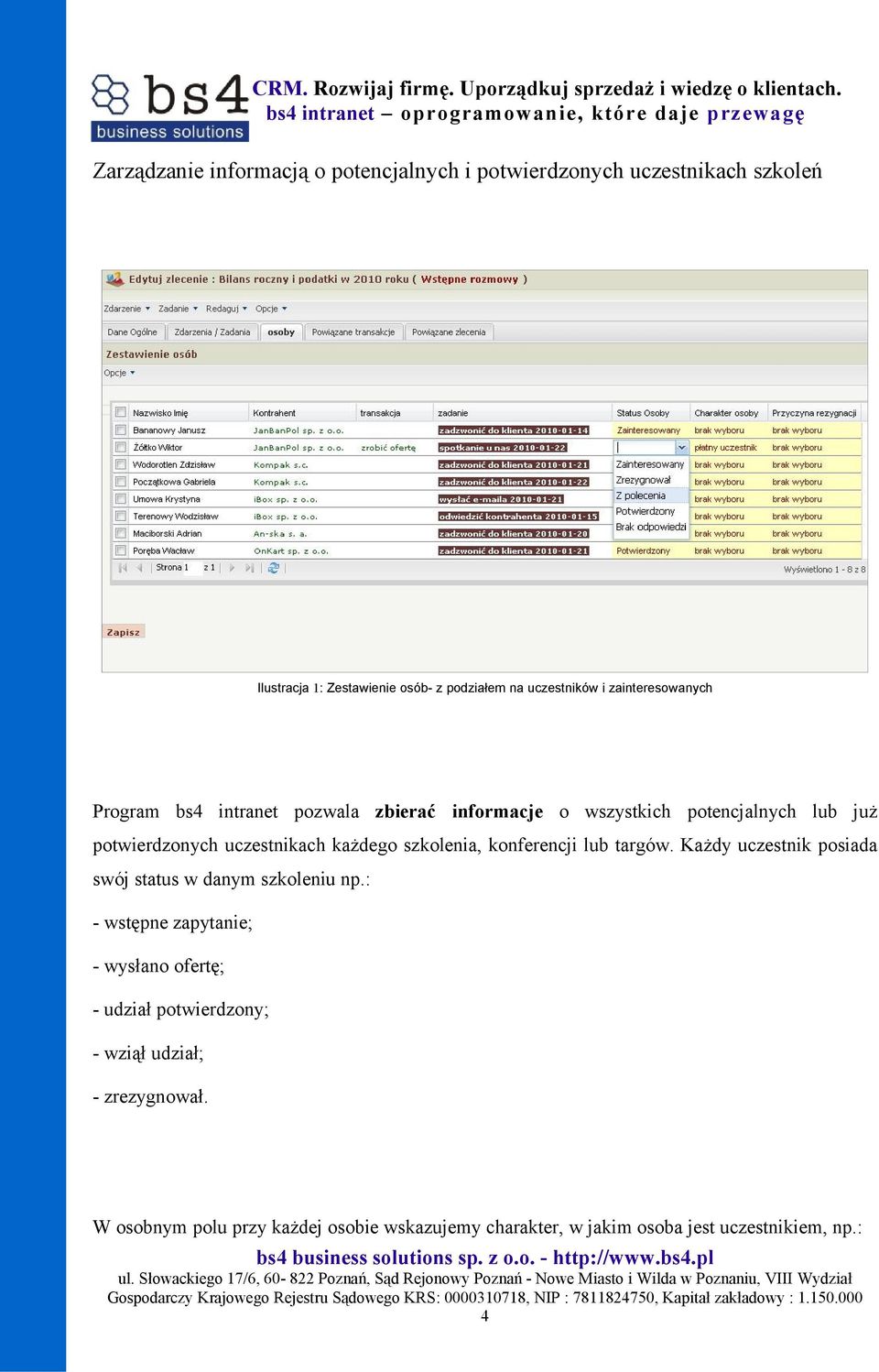Open the OnKart sp. z o.o. contractor
Screen dimensions: 879x1372
tap(291, 551)
